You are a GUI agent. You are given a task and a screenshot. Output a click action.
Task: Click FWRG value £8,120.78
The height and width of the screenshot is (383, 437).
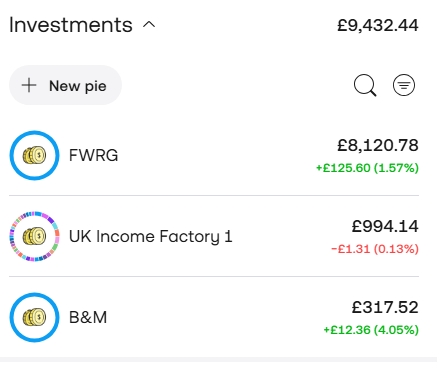378,145
